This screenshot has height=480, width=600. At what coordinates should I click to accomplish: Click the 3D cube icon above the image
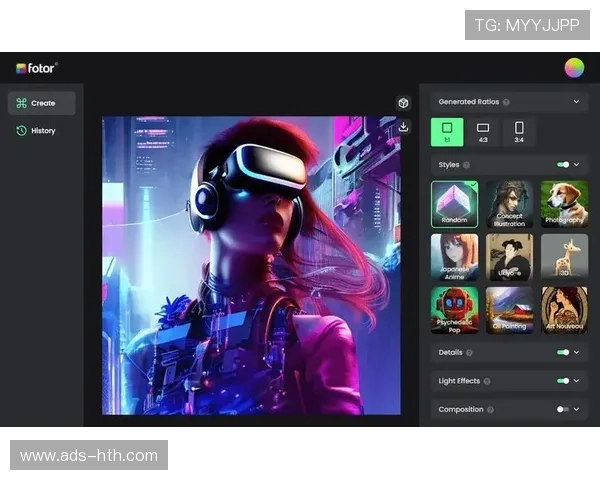pos(403,103)
